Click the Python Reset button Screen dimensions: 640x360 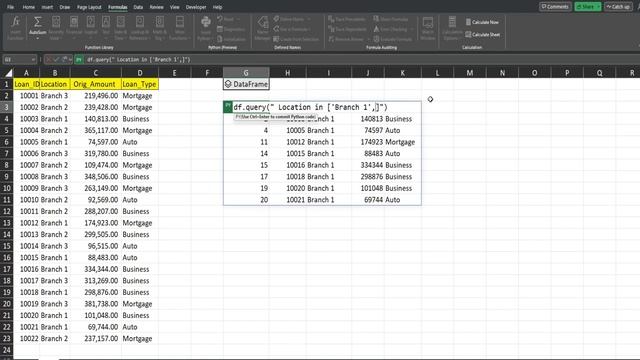228,19
